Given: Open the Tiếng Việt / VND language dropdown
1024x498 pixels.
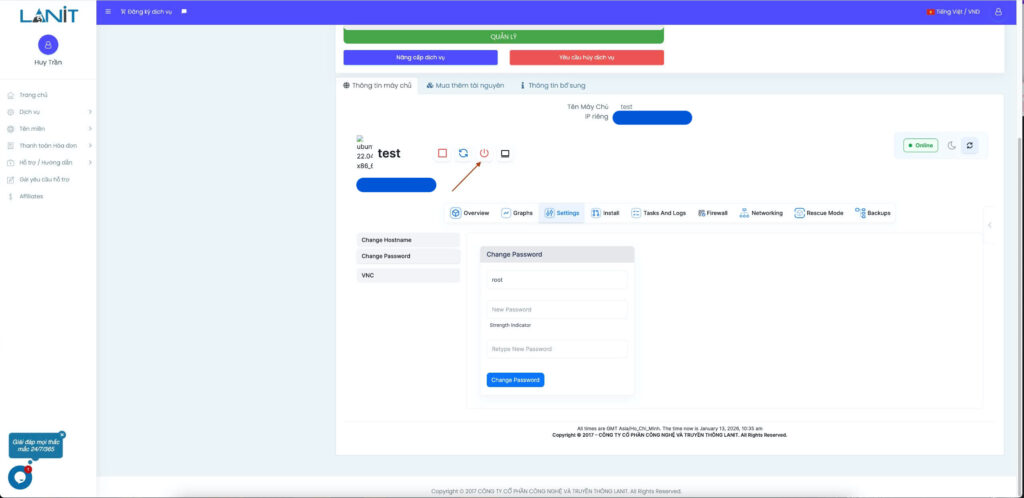Looking at the screenshot, I should [x=953, y=11].
